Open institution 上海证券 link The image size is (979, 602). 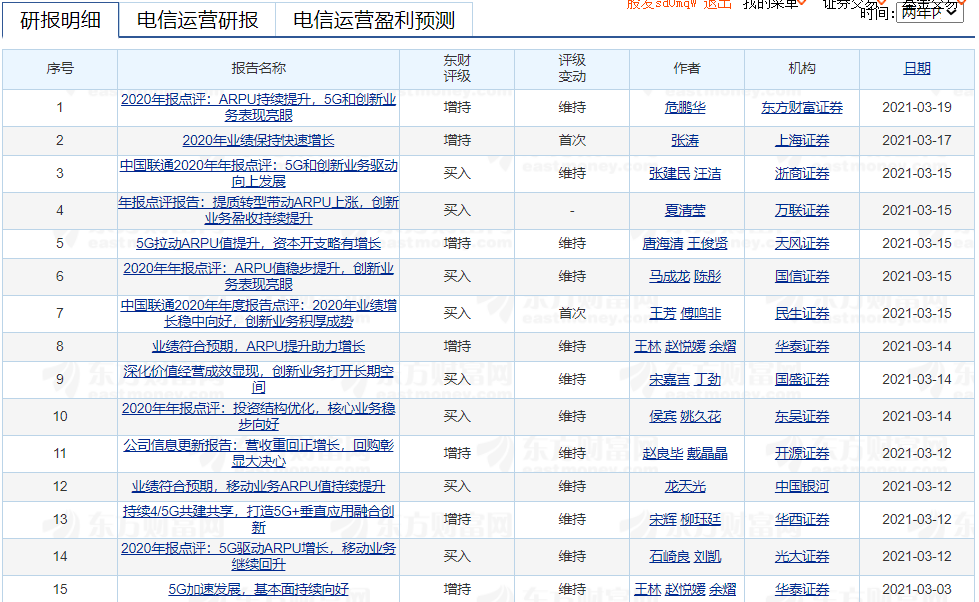click(802, 141)
